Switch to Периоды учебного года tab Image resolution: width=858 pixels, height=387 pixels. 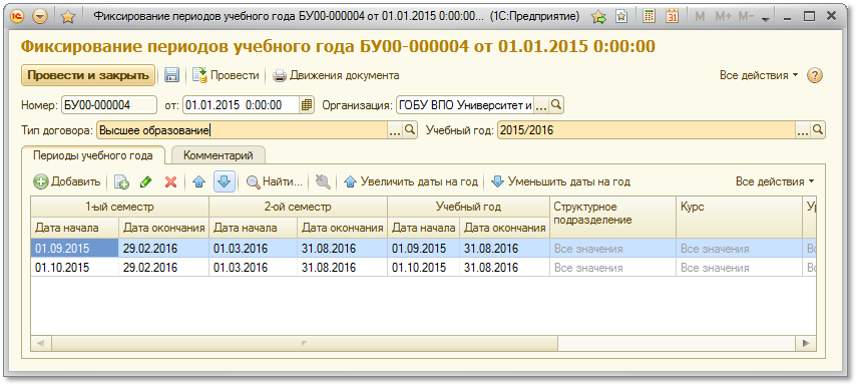pyautogui.click(x=93, y=155)
